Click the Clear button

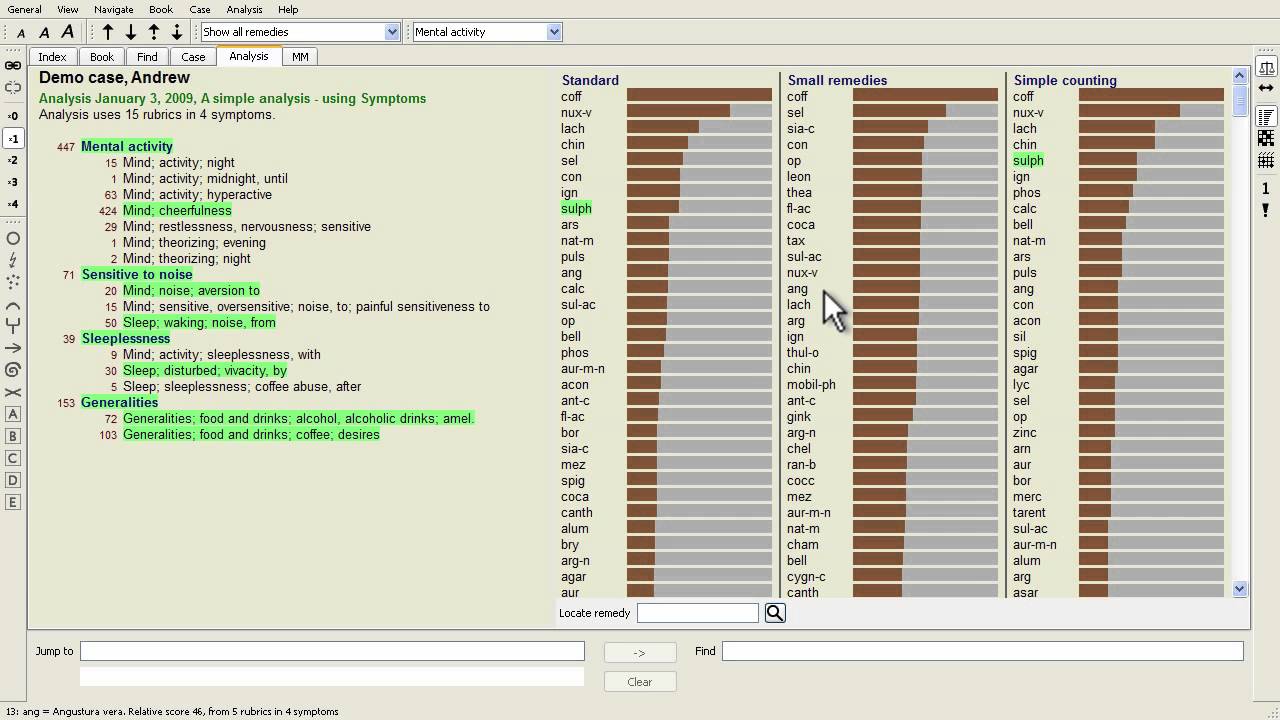click(x=640, y=682)
